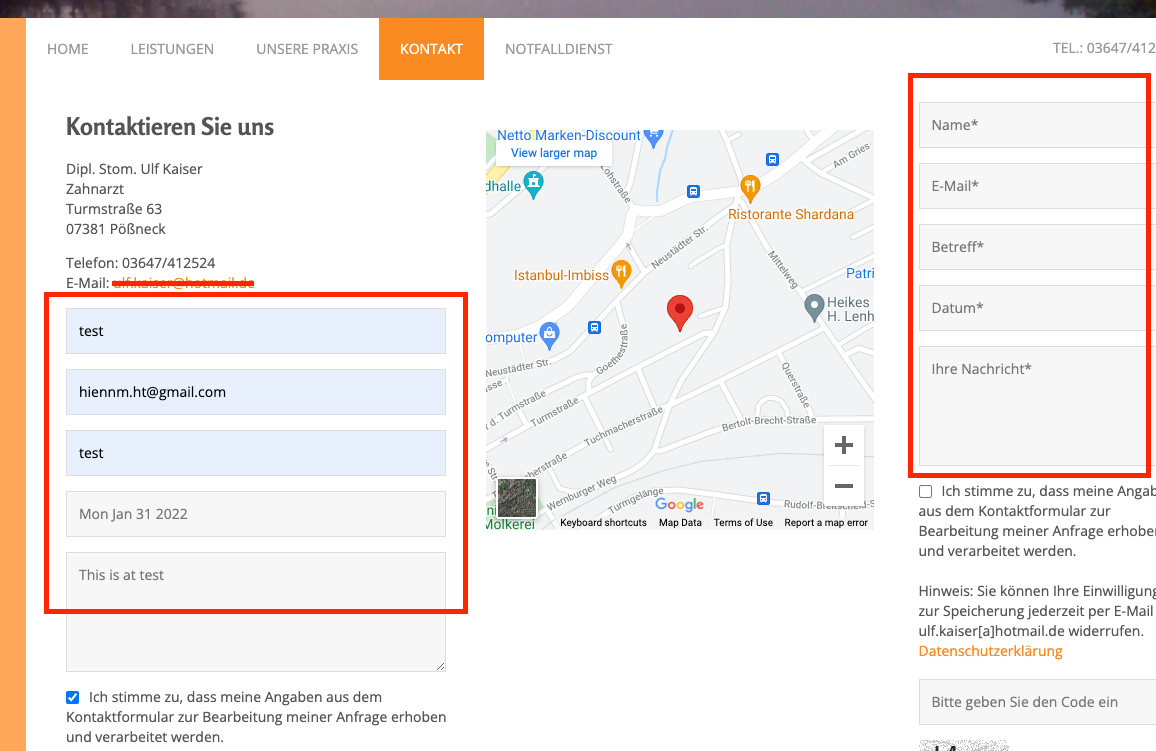Check the consent checkbox in right form
This screenshot has width=1156, height=751.
pos(925,491)
